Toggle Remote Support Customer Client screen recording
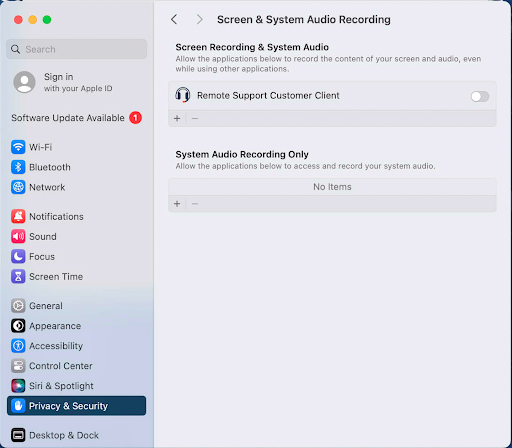 pyautogui.click(x=480, y=96)
